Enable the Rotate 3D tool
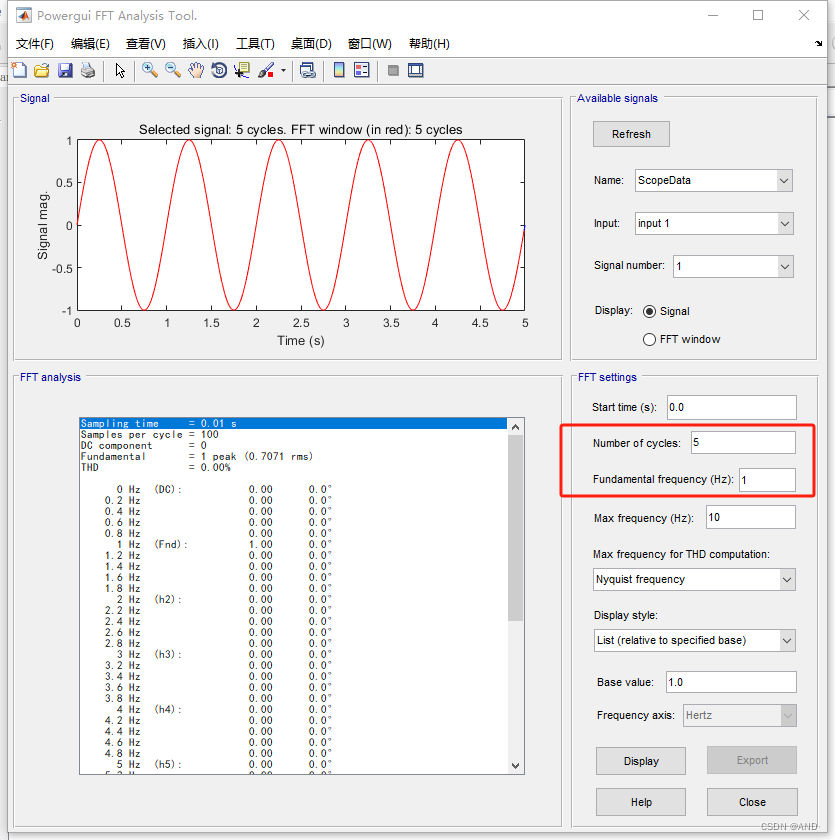Screen dimensions: 835x840 pyautogui.click(x=219, y=70)
